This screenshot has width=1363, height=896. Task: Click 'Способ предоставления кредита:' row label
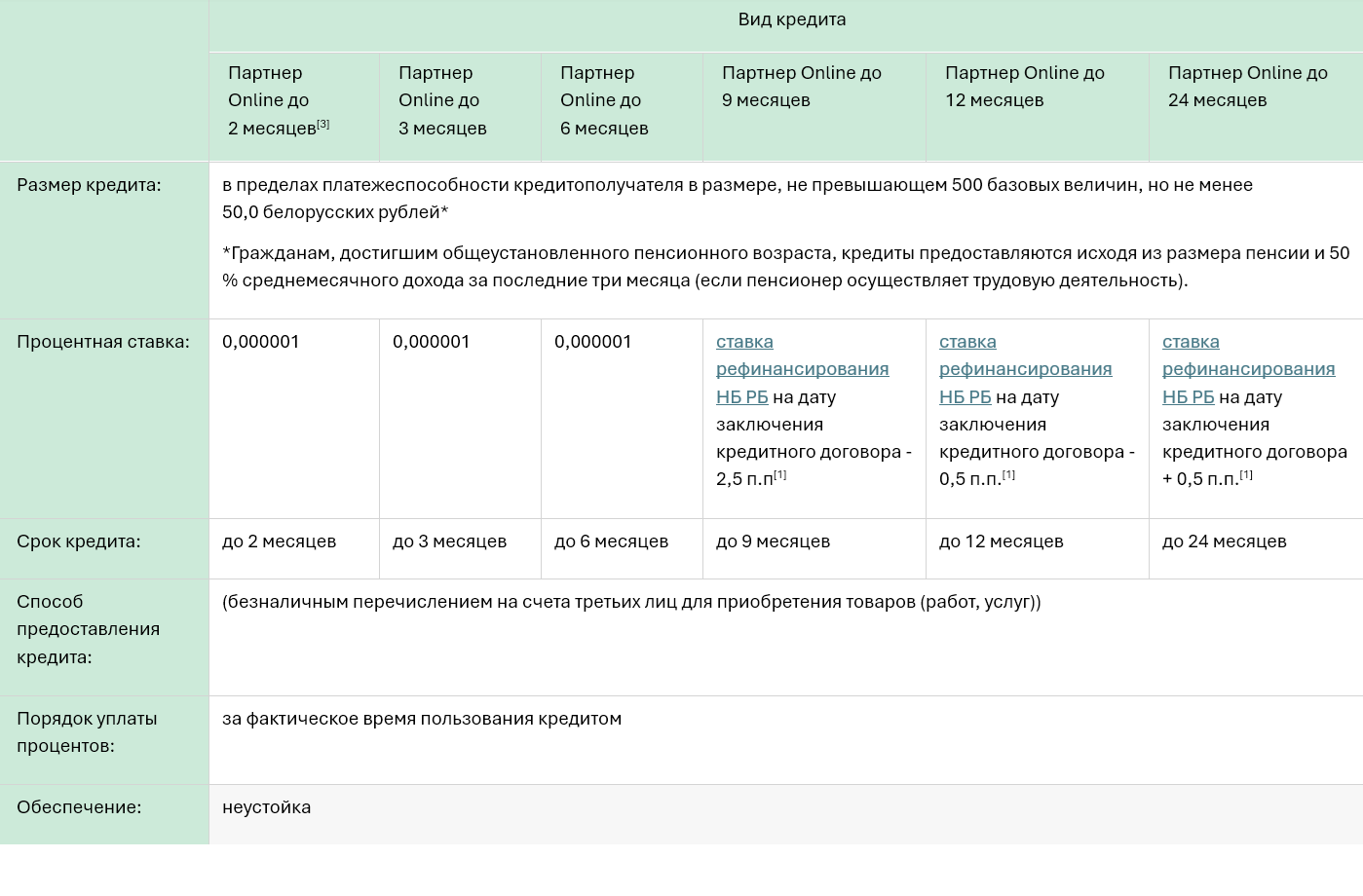88,629
